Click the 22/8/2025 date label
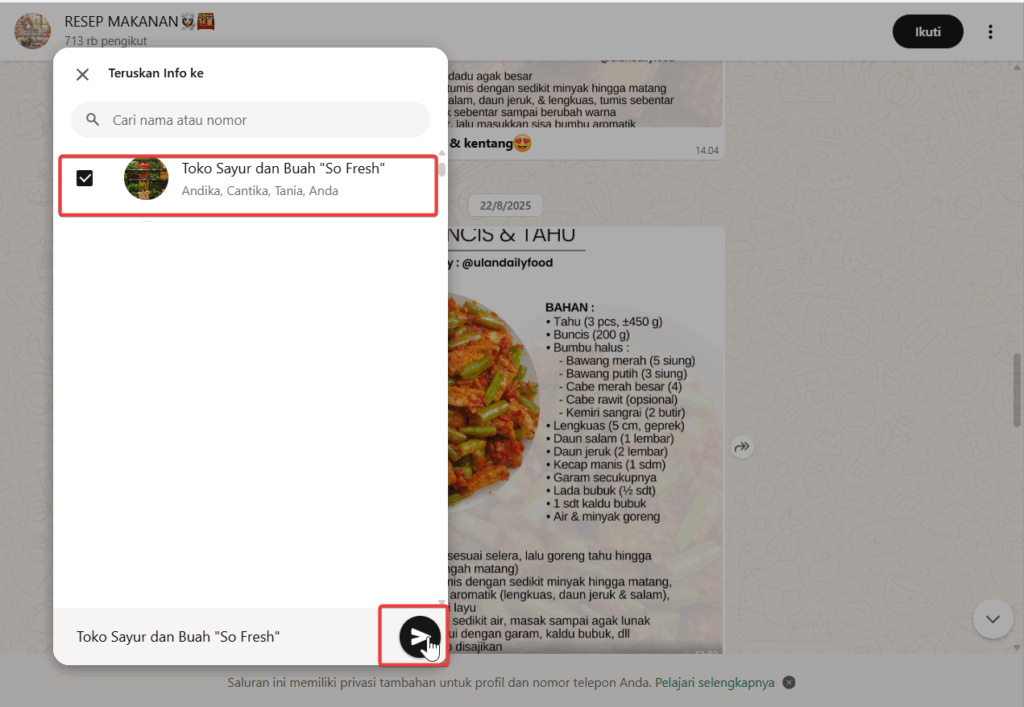The image size is (1024, 707). tap(504, 206)
